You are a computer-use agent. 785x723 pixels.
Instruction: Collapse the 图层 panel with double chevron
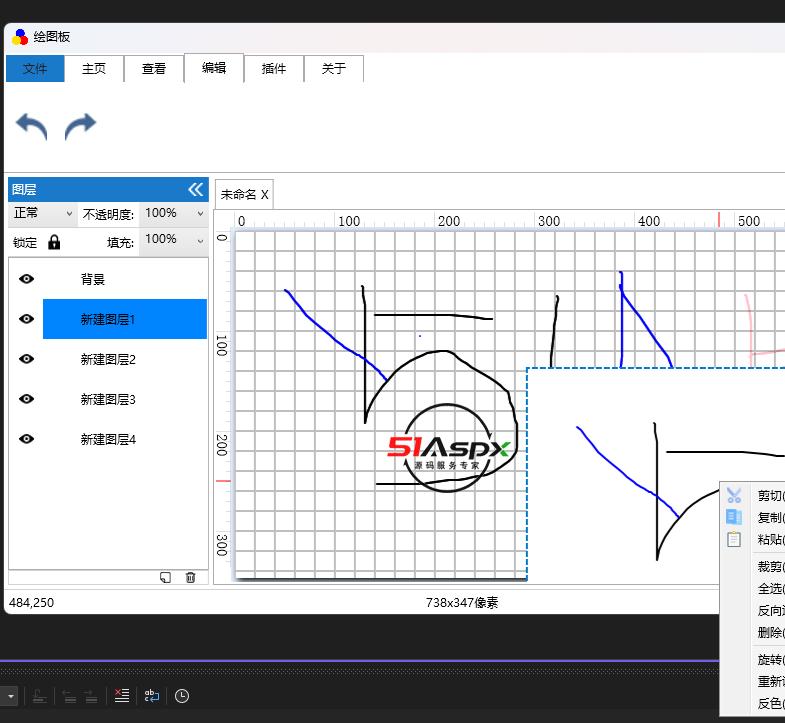[195, 189]
